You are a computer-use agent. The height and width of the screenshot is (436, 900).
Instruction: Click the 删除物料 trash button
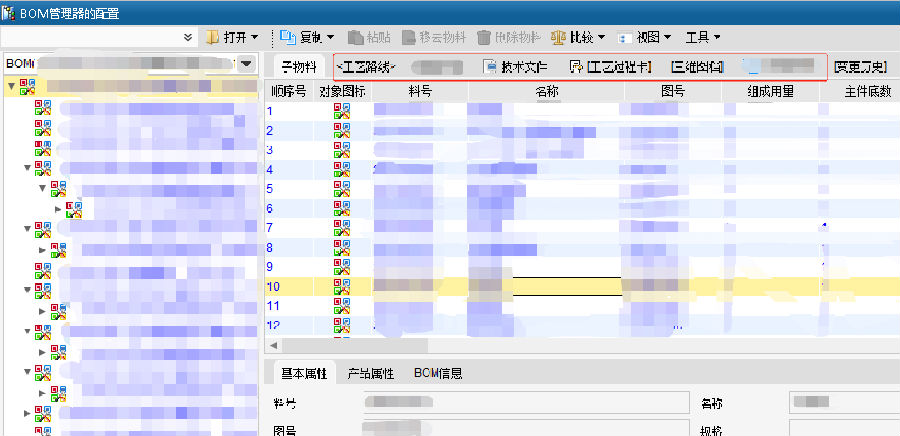509,38
